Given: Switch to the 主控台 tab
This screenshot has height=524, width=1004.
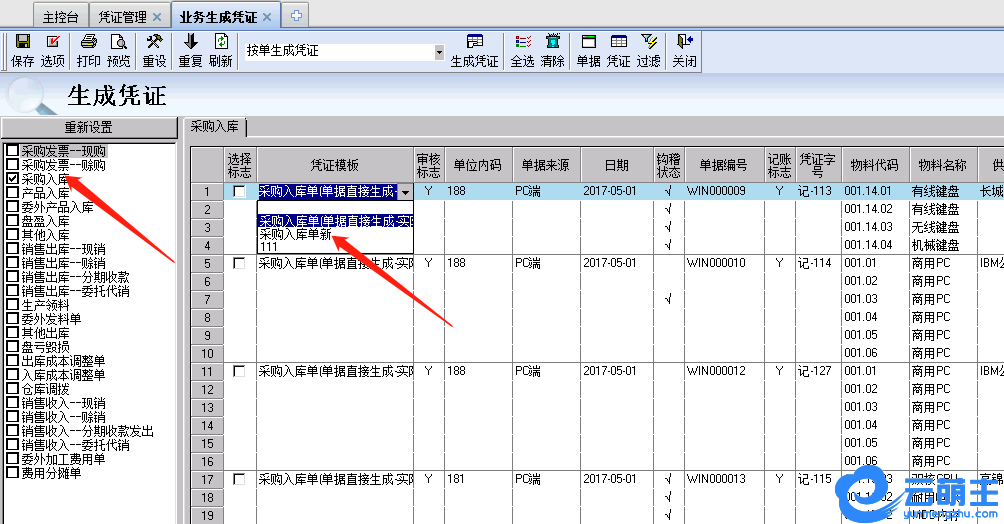Looking at the screenshot, I should click(x=60, y=17).
